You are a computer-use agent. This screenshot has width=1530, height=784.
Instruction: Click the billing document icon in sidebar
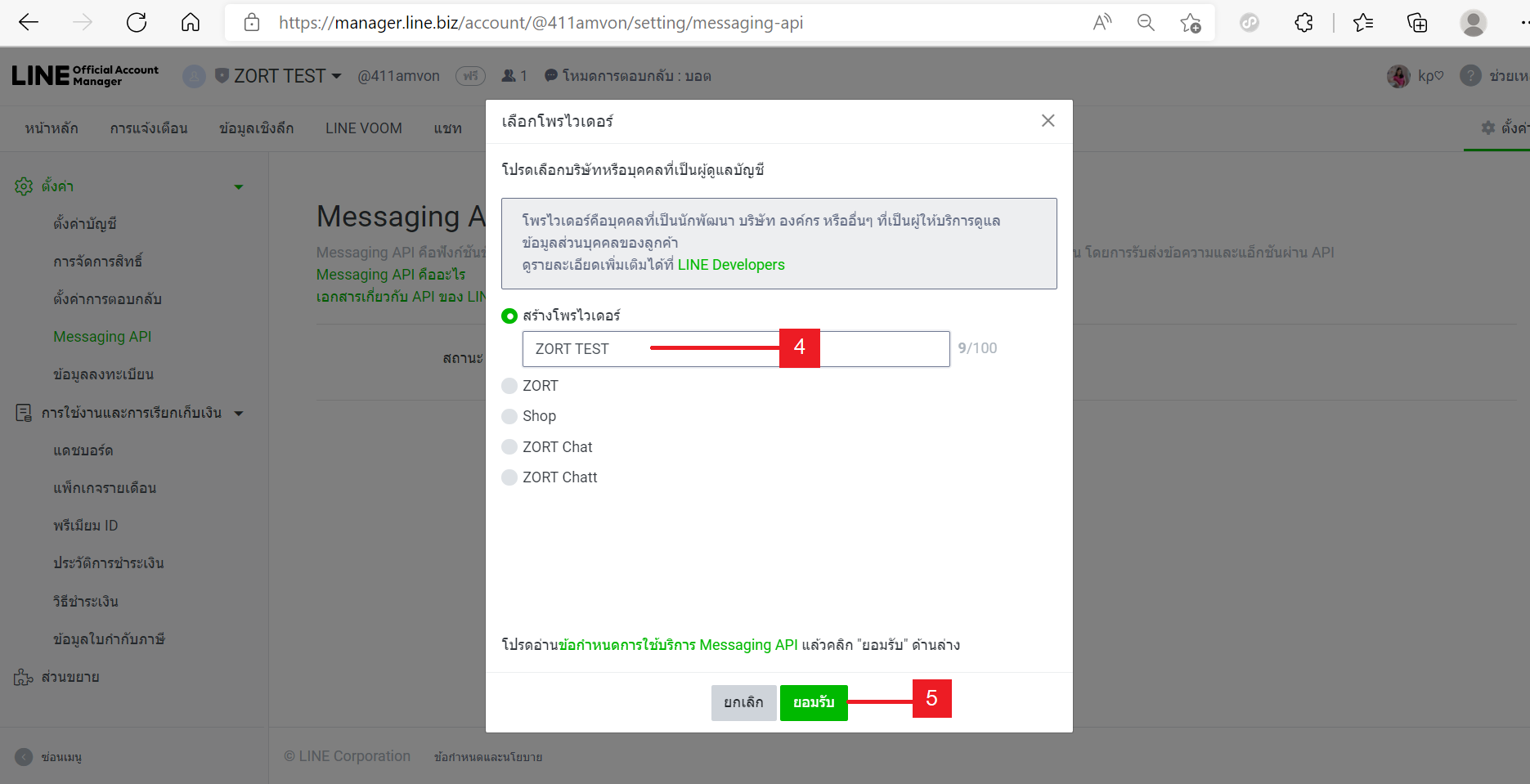pos(24,413)
